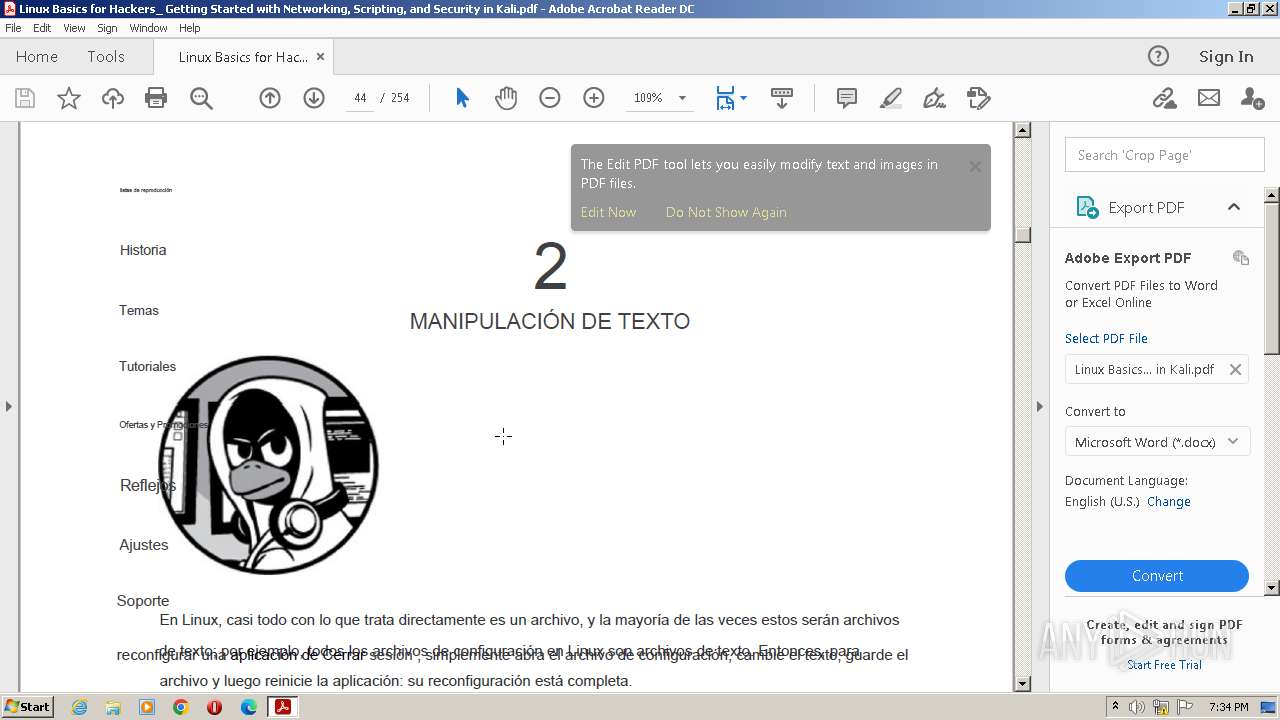Click Start Free Trial link
1280x720 pixels.
pos(1164,665)
